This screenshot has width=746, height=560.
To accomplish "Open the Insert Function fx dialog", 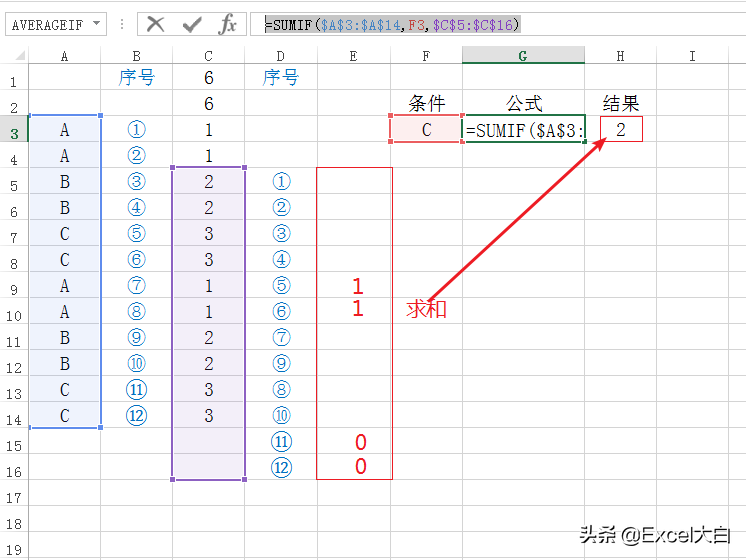I will [x=227, y=24].
